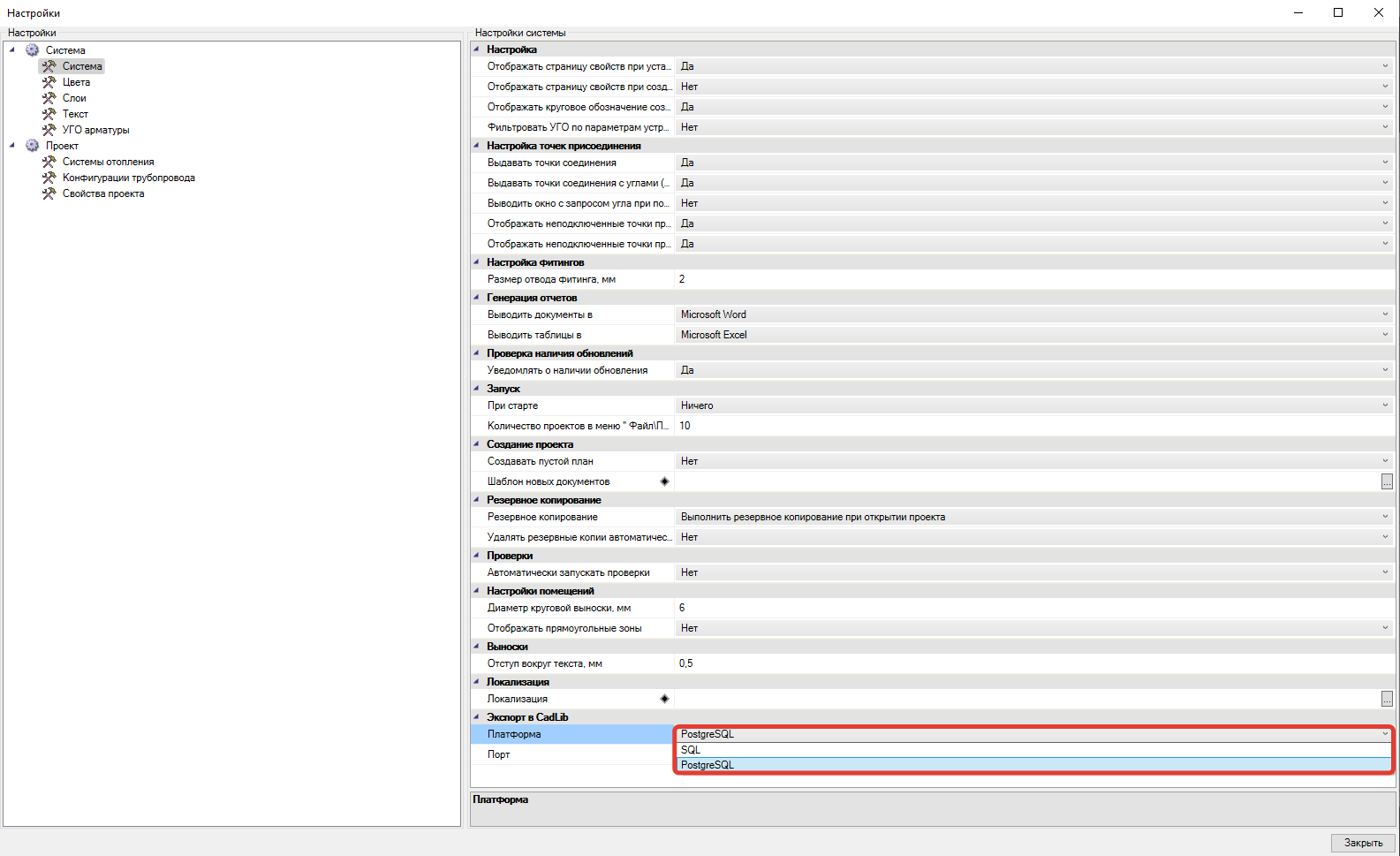The width and height of the screenshot is (1400, 856).
Task: Click the Размер отвода фитинга value field
Action: (x=1034, y=279)
